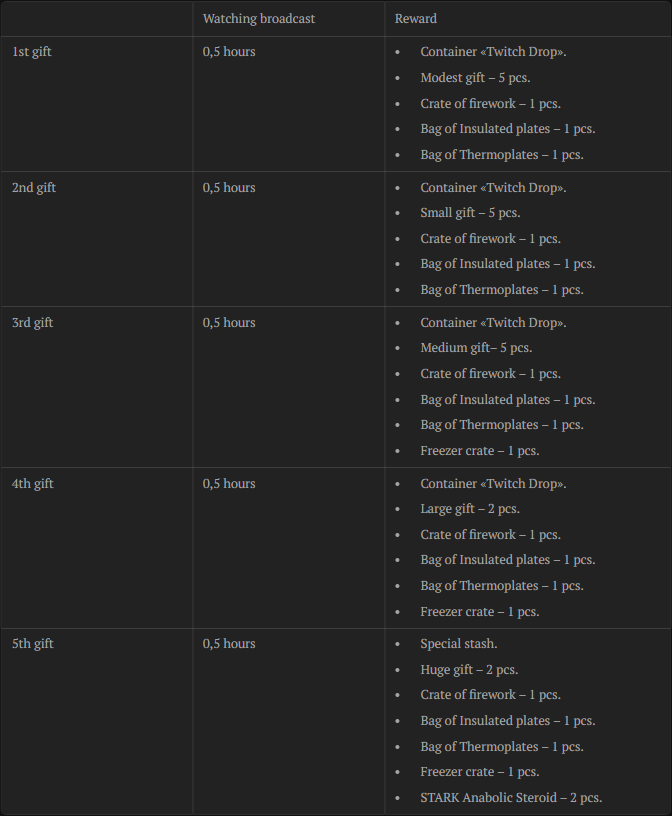Screen dimensions: 672x816
Task: Select the "2nd gift" row label
Action: 34,188
